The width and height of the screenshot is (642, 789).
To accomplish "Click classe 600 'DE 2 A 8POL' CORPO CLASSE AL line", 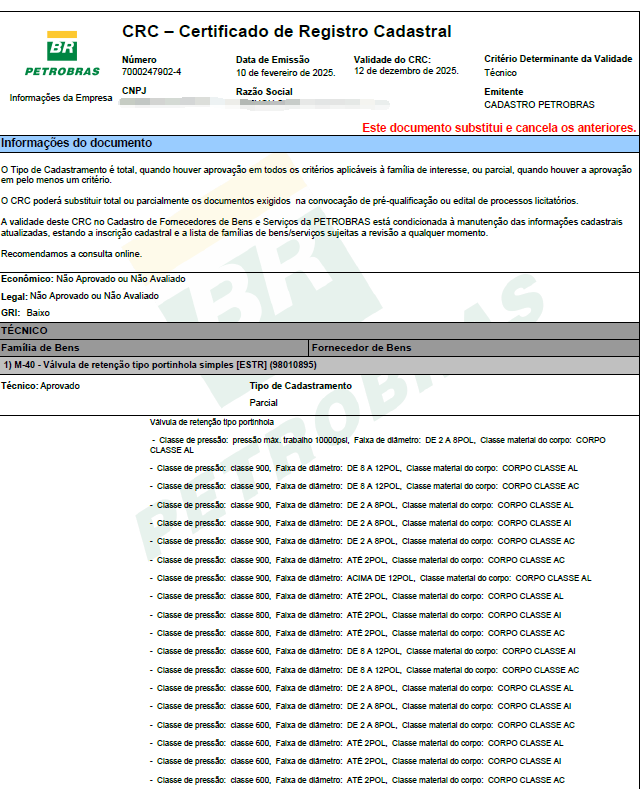I will tap(362, 688).
